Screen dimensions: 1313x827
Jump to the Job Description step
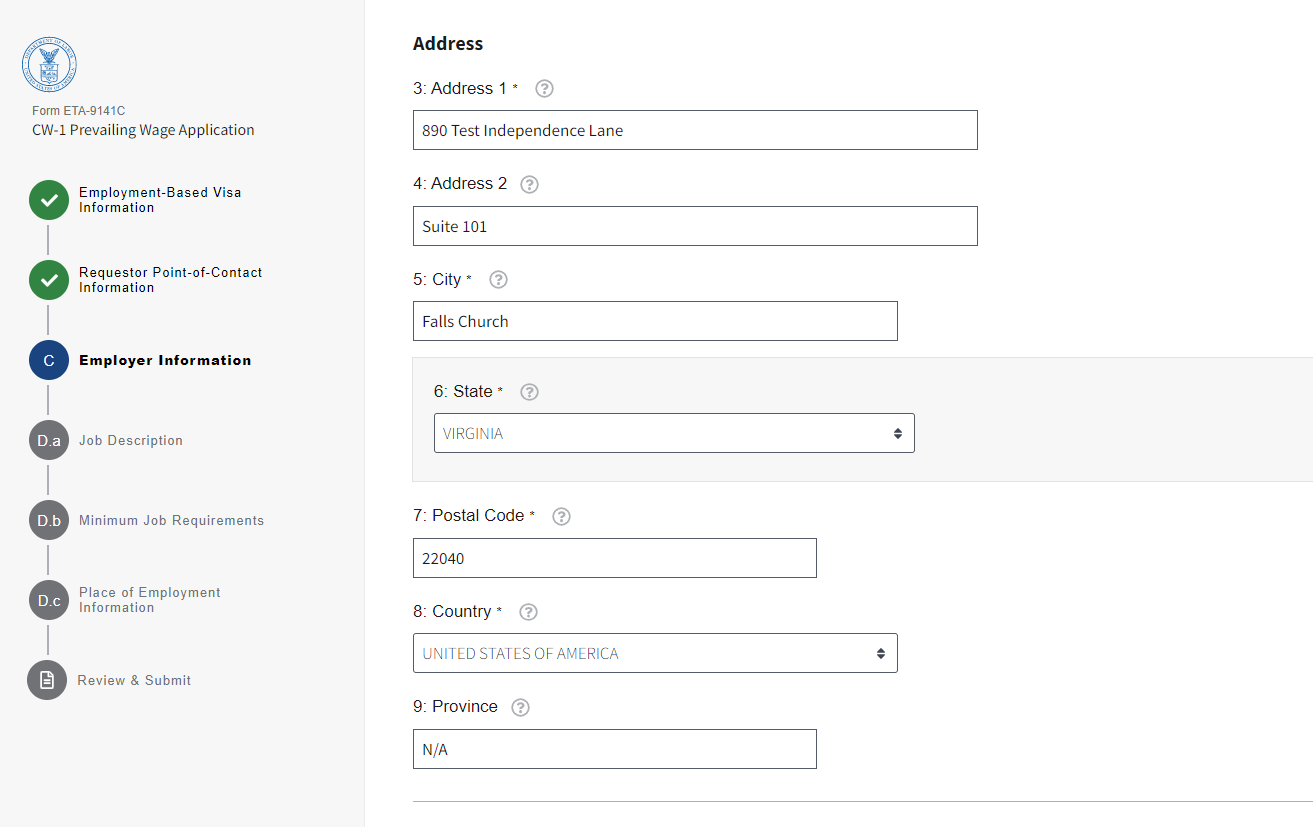(x=131, y=440)
